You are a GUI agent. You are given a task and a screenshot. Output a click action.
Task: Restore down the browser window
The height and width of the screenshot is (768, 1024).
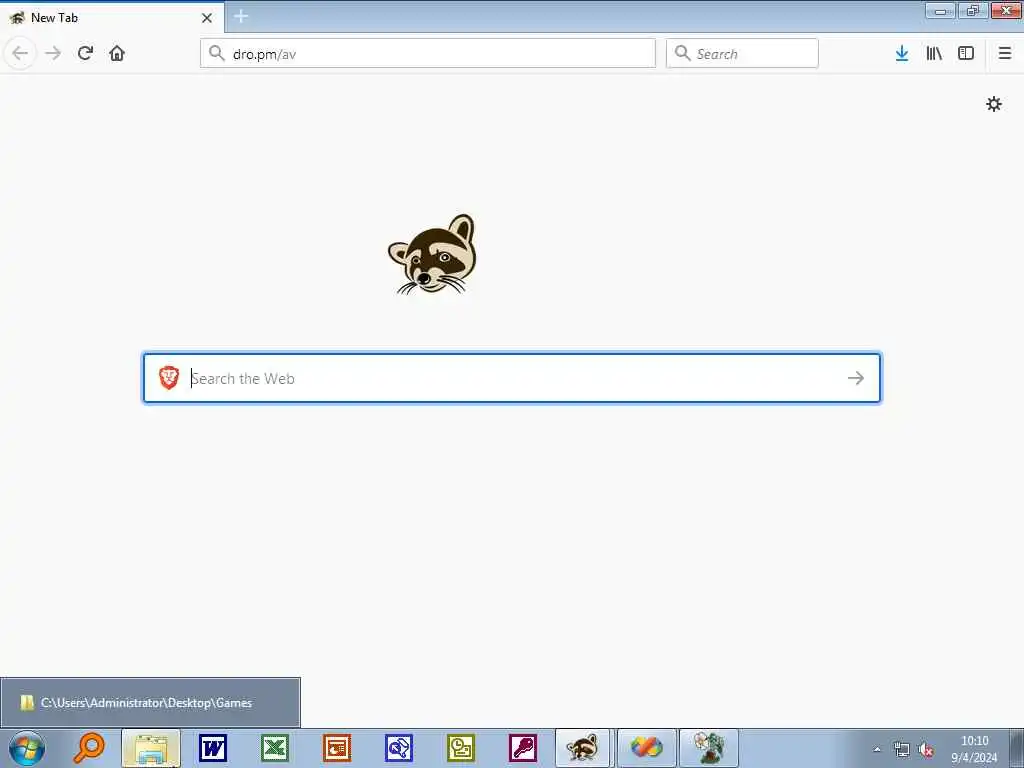[973, 10]
